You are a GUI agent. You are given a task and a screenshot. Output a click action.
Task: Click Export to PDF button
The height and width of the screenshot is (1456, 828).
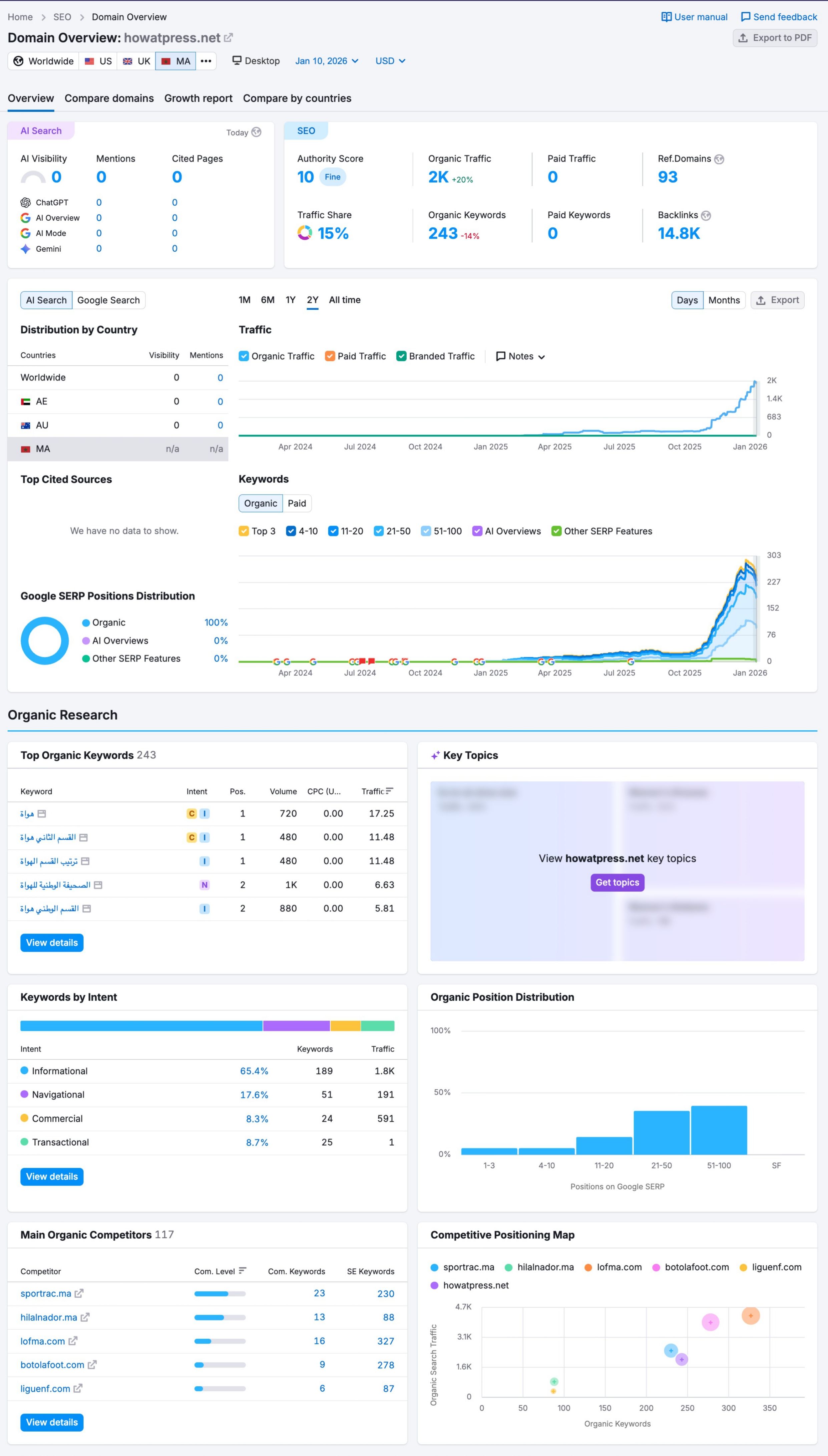pos(775,38)
